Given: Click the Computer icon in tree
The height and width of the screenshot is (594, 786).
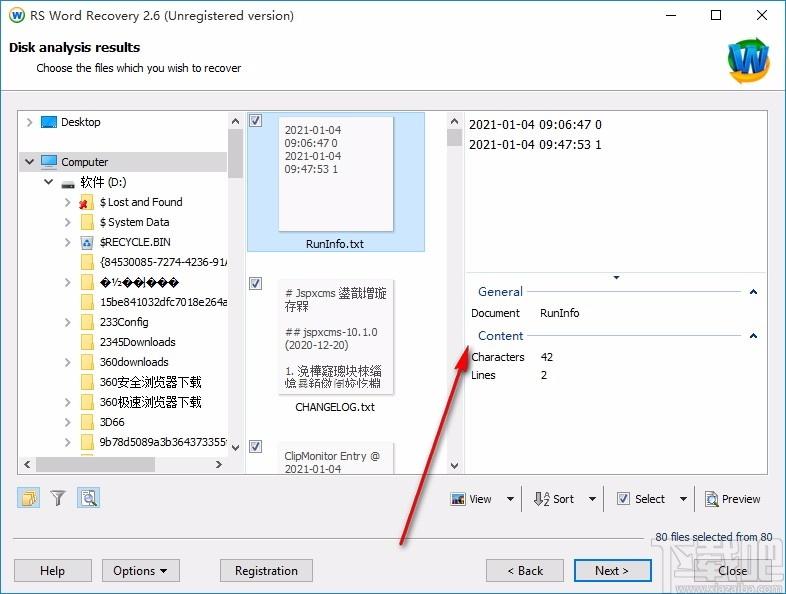Looking at the screenshot, I should point(49,161).
